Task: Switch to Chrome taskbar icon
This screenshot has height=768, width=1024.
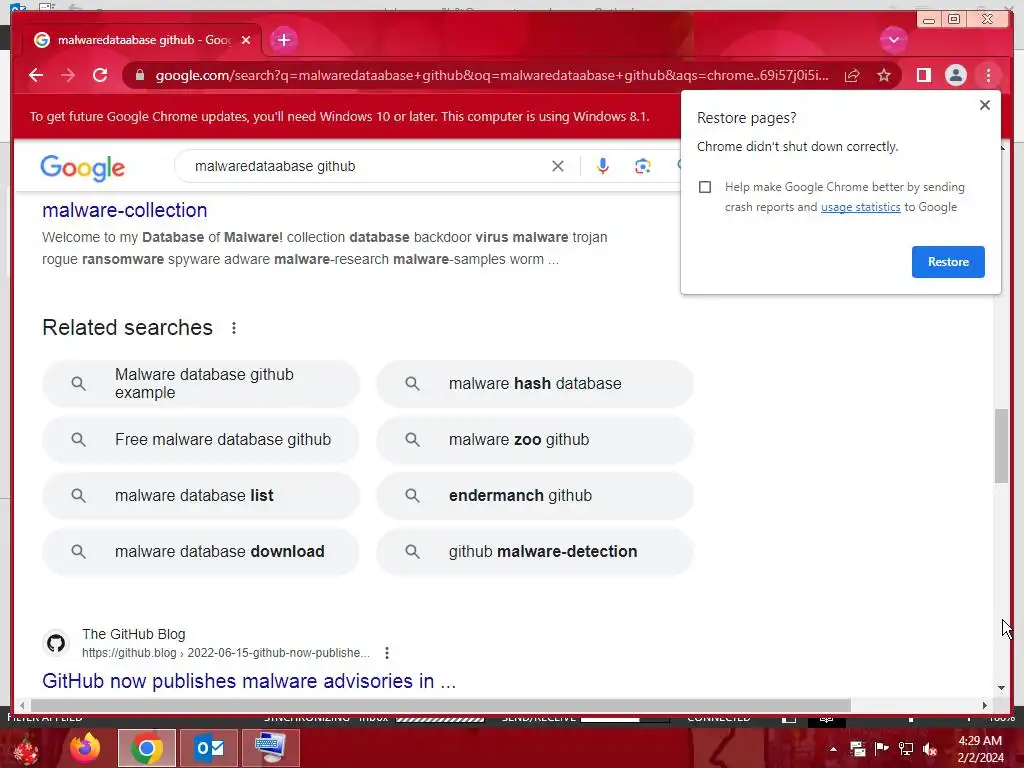Action: [x=147, y=748]
